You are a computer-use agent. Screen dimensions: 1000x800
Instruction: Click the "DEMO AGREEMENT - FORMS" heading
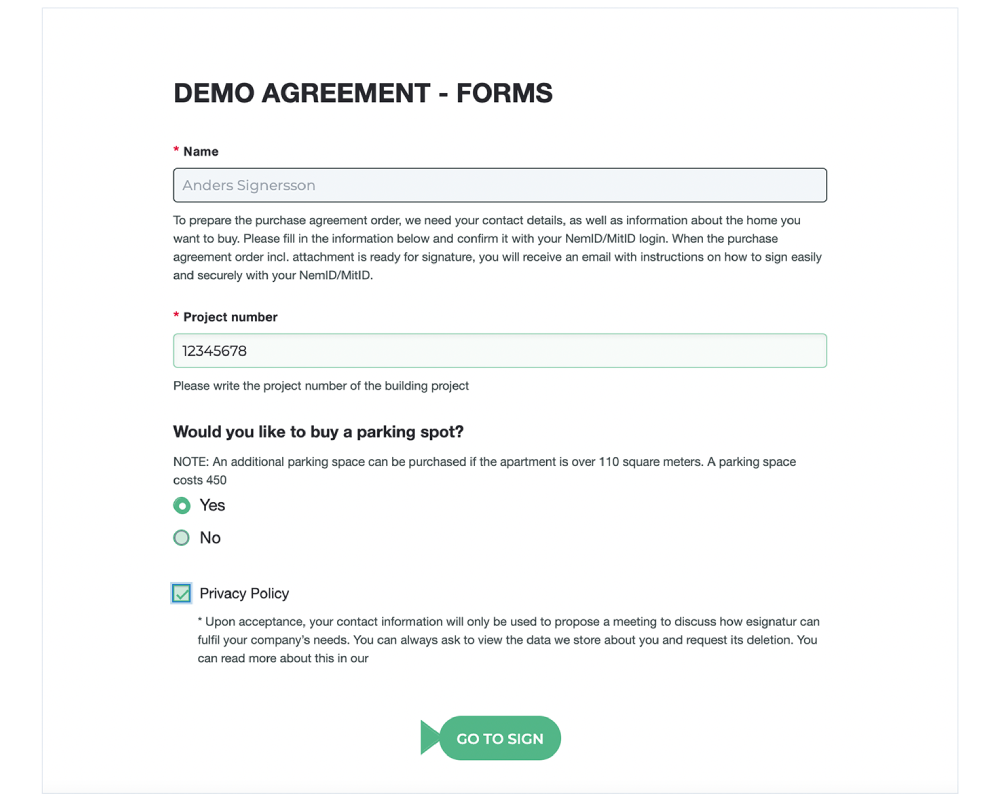(x=363, y=93)
